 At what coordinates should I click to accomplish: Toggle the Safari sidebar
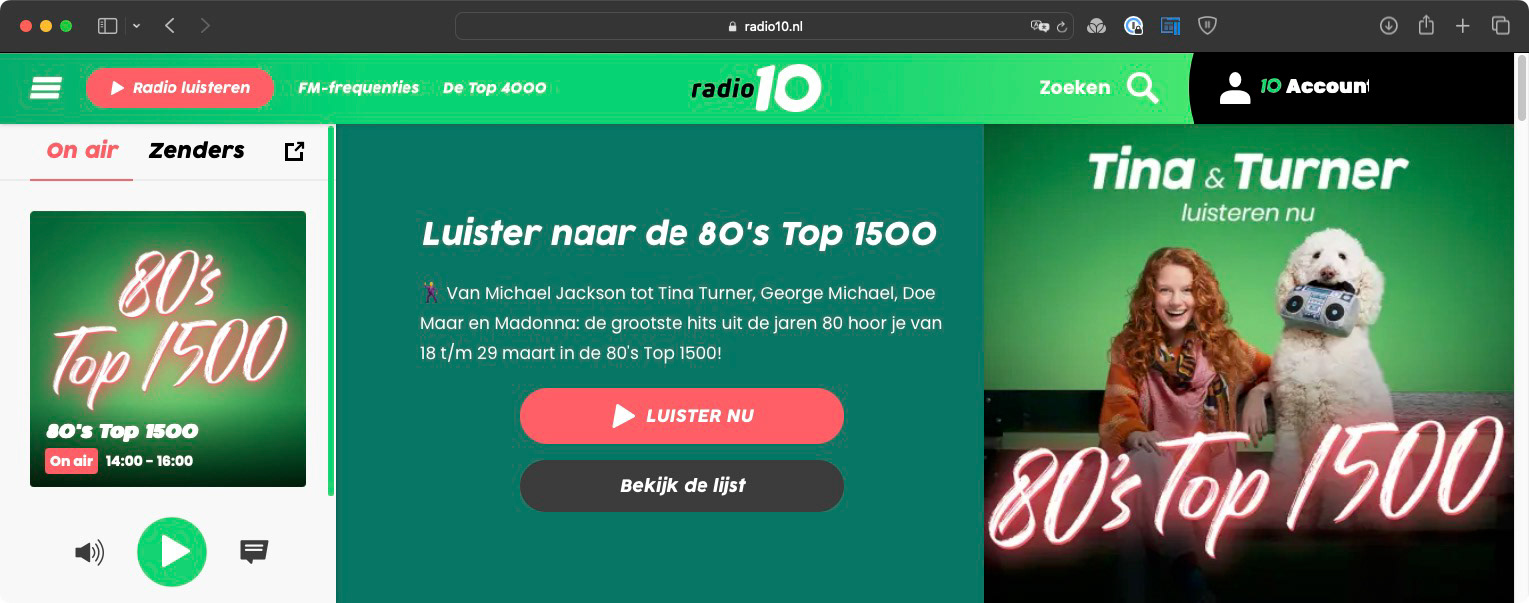click(x=107, y=26)
